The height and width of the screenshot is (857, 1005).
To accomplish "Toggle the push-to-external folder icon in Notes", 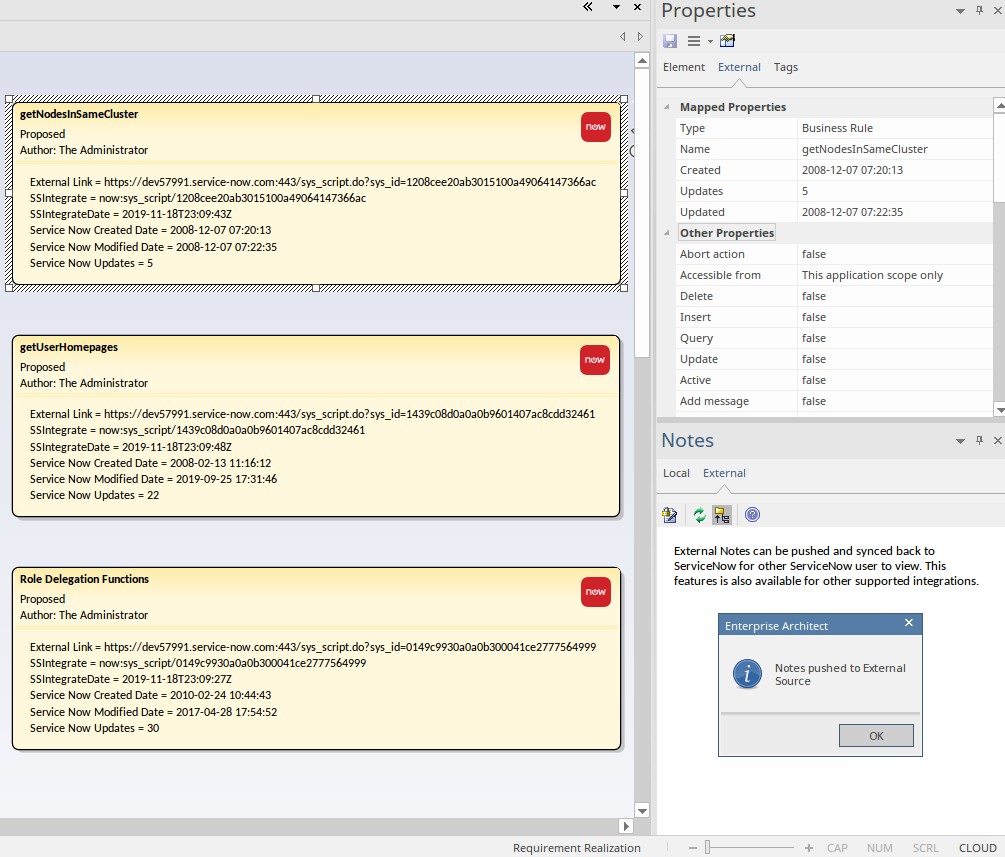I will (721, 515).
